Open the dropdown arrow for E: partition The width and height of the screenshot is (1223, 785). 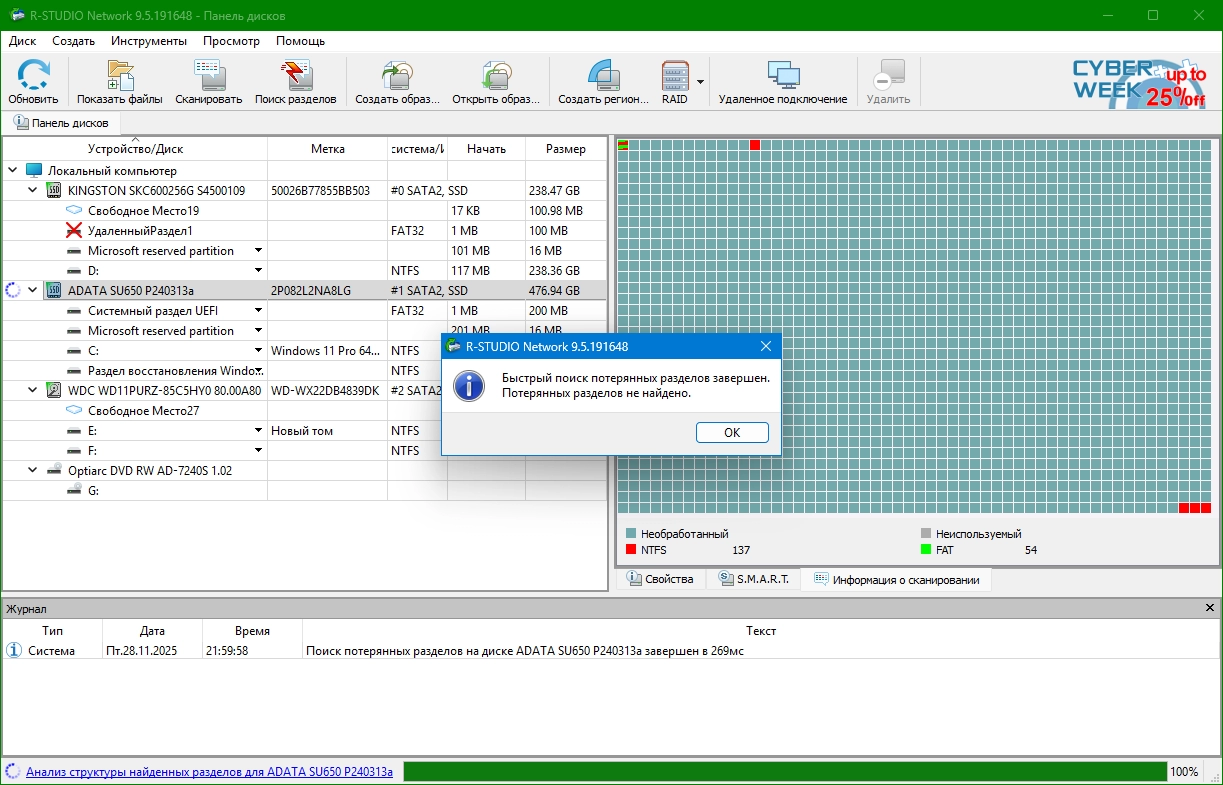point(258,430)
